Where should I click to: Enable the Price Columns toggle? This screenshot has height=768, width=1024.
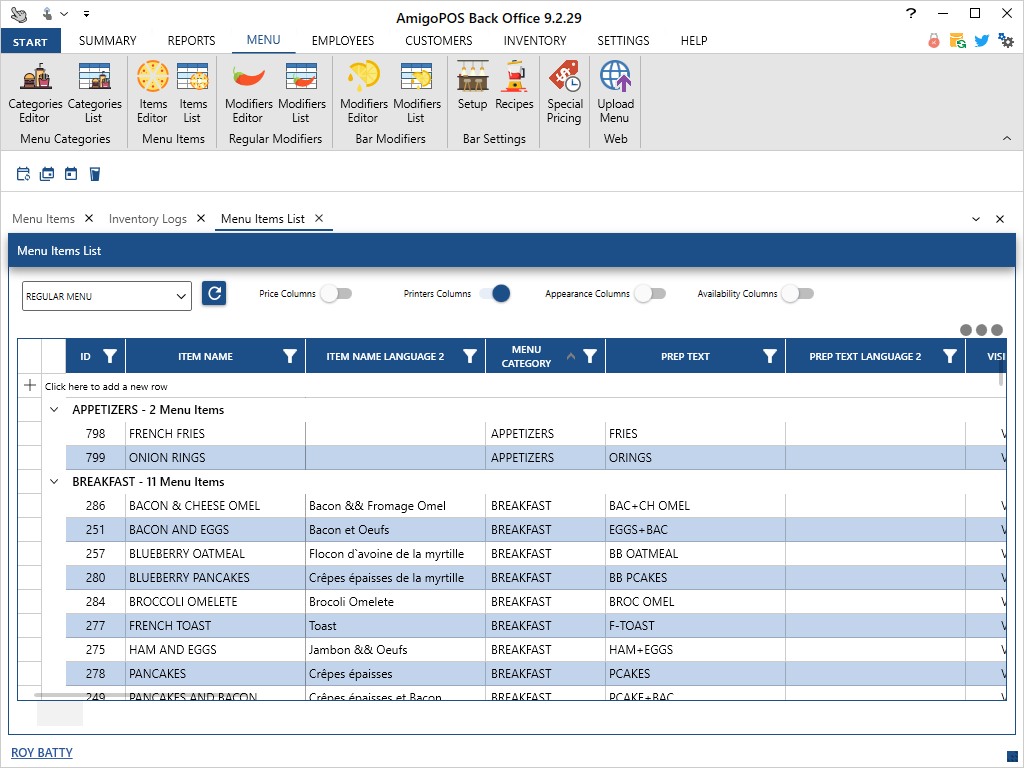pyautogui.click(x=336, y=294)
